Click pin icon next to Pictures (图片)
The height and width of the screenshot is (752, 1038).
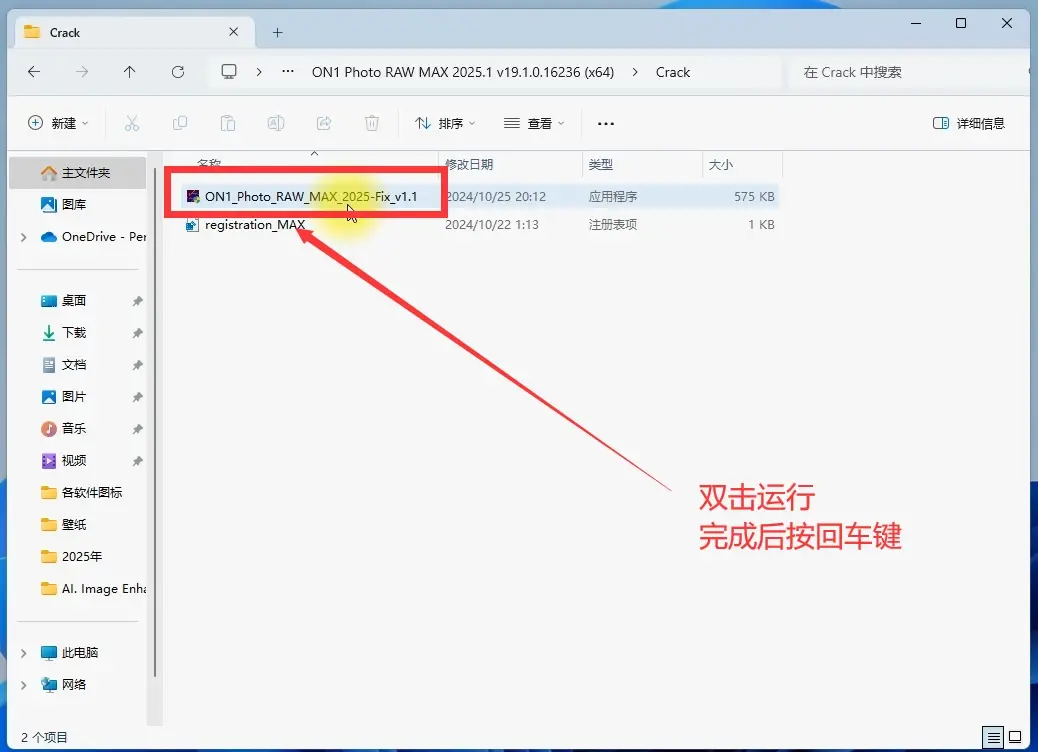[137, 397]
